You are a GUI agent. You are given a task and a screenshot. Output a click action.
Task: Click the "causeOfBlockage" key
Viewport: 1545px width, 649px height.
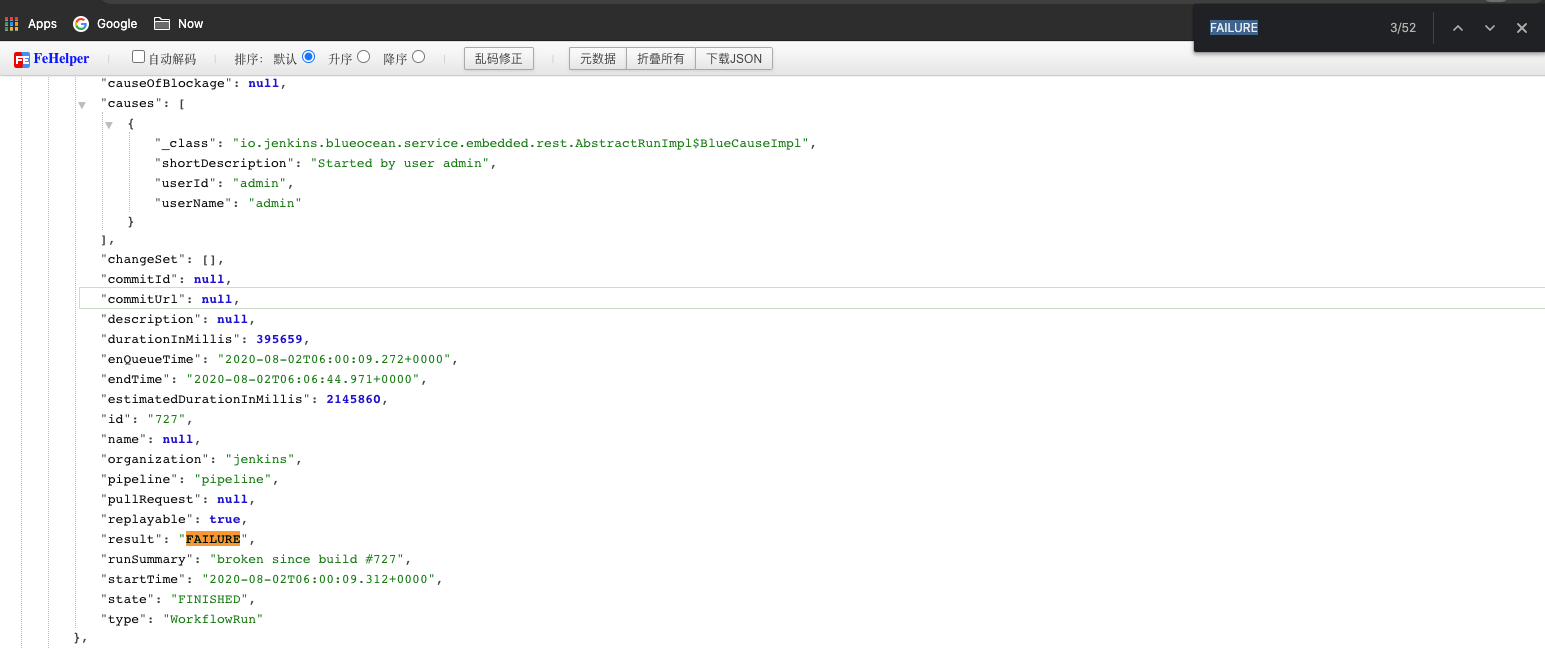tap(167, 83)
